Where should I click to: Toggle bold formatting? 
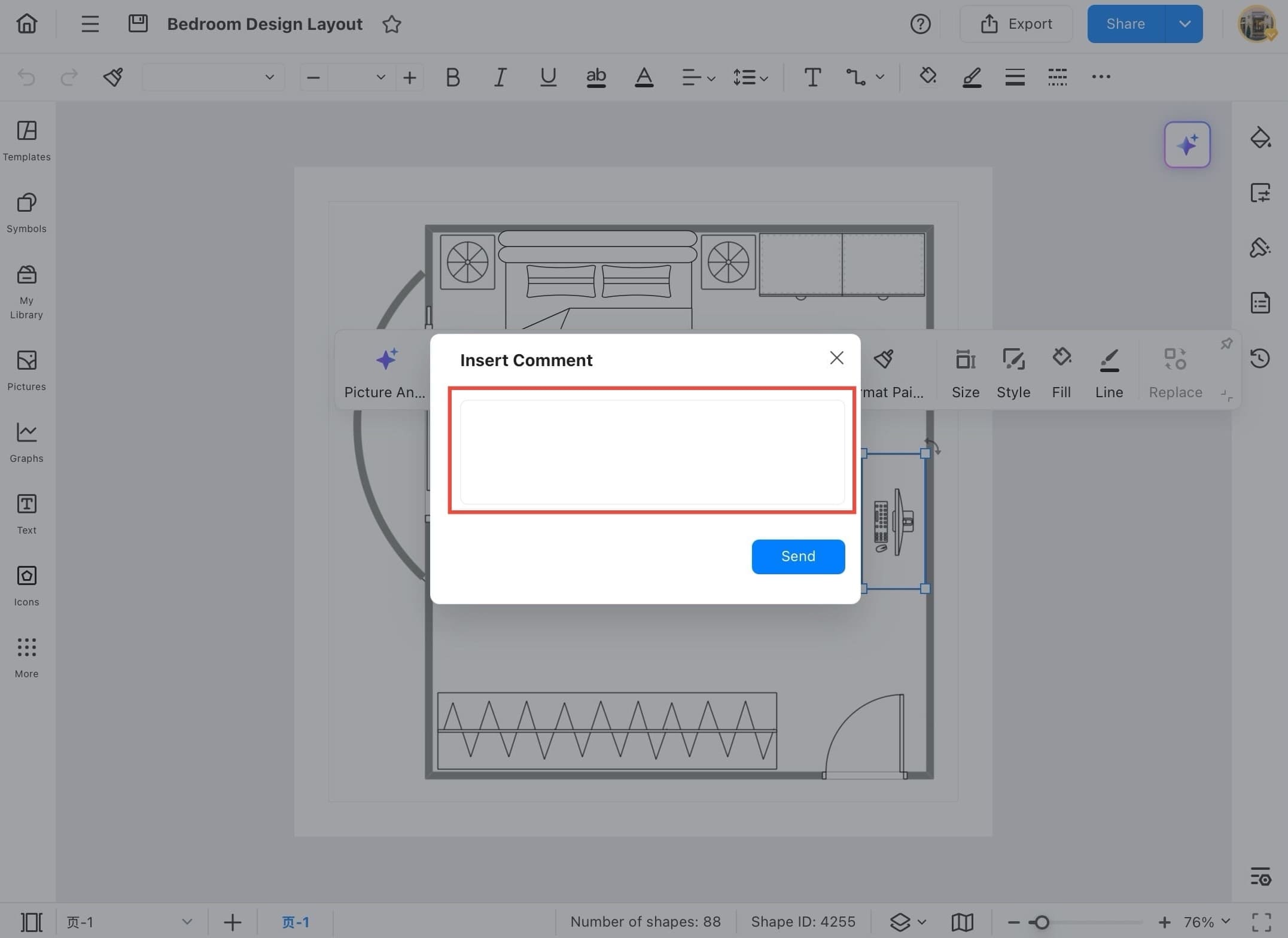tap(452, 77)
